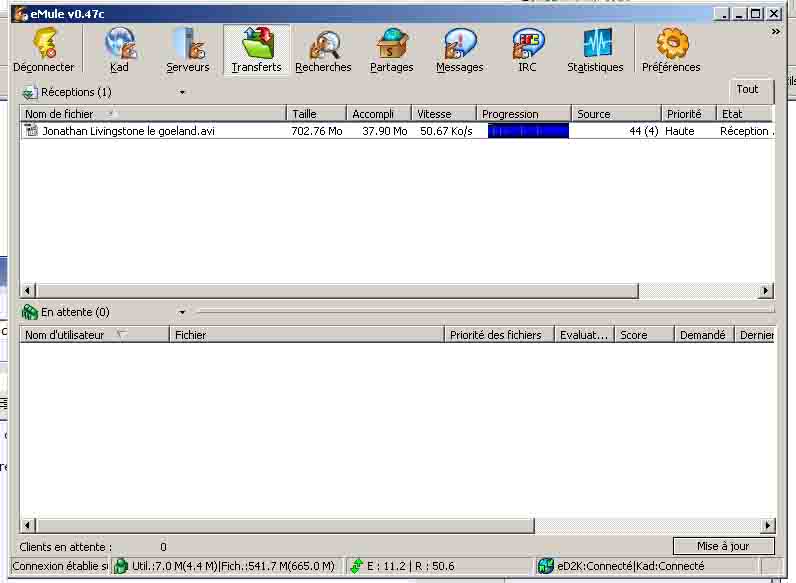This screenshot has height=583, width=796.
Task: Click the 50.67 Ko/s speed cell
Action: click(x=446, y=131)
